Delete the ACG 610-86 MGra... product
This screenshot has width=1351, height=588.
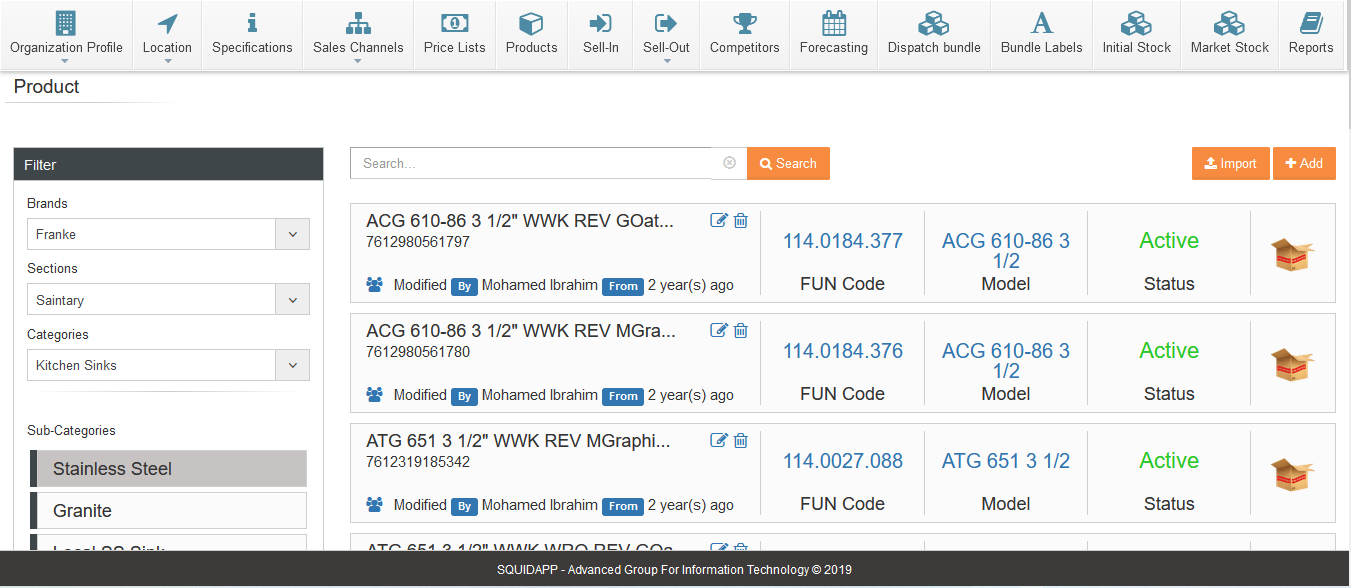click(741, 330)
